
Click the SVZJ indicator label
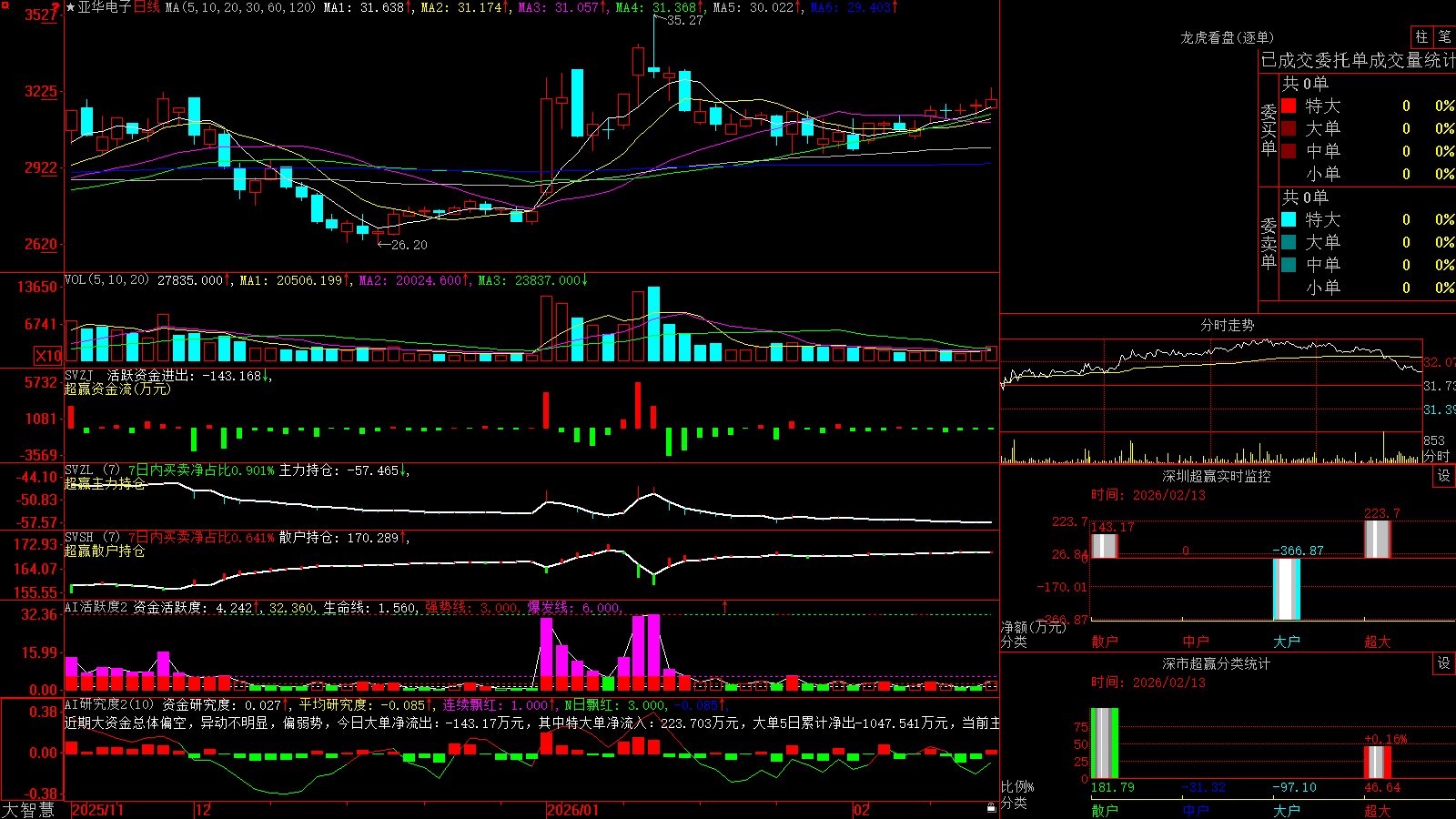pos(79,375)
